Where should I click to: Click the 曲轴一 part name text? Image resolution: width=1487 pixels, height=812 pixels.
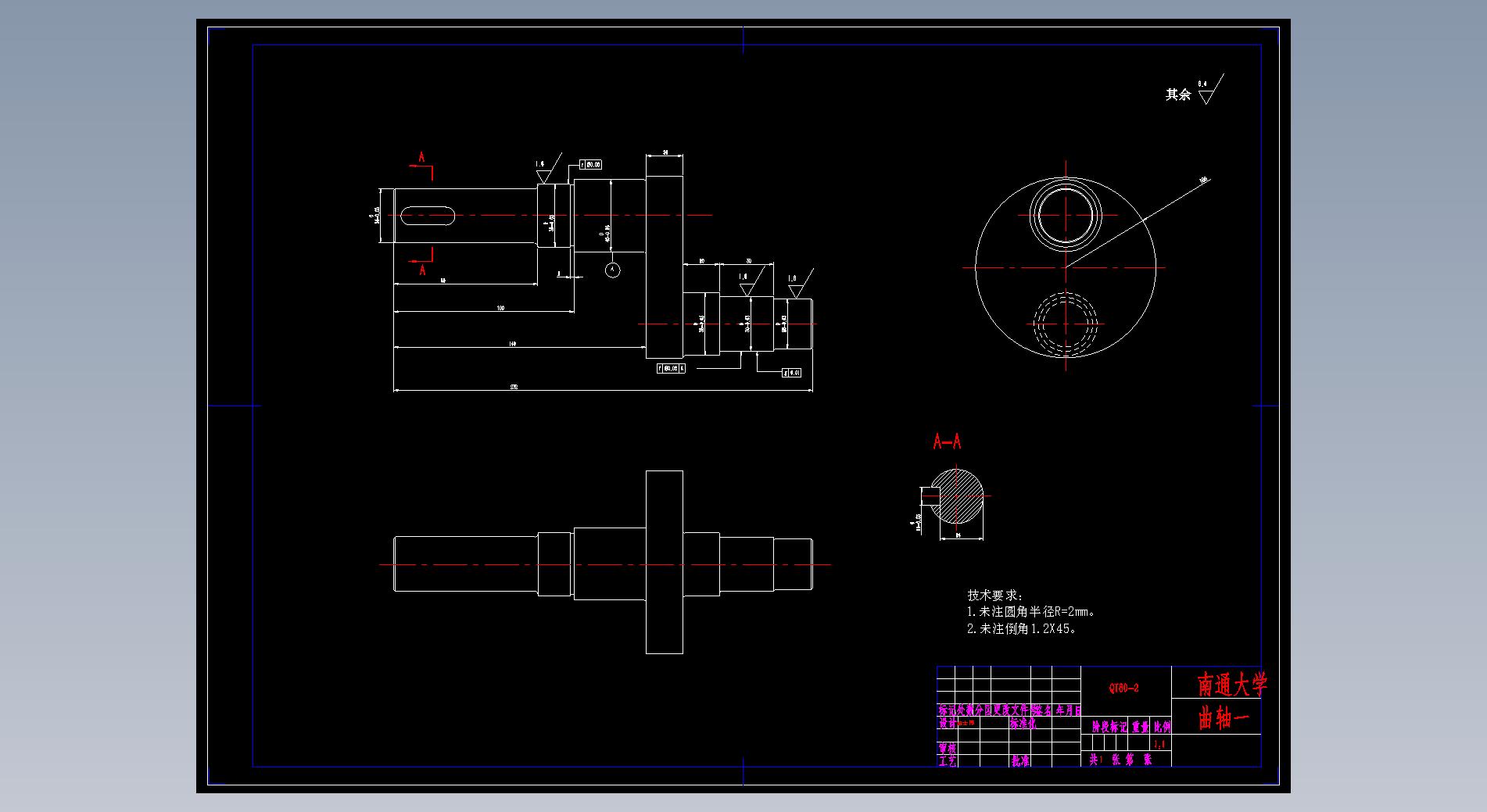tap(1224, 717)
